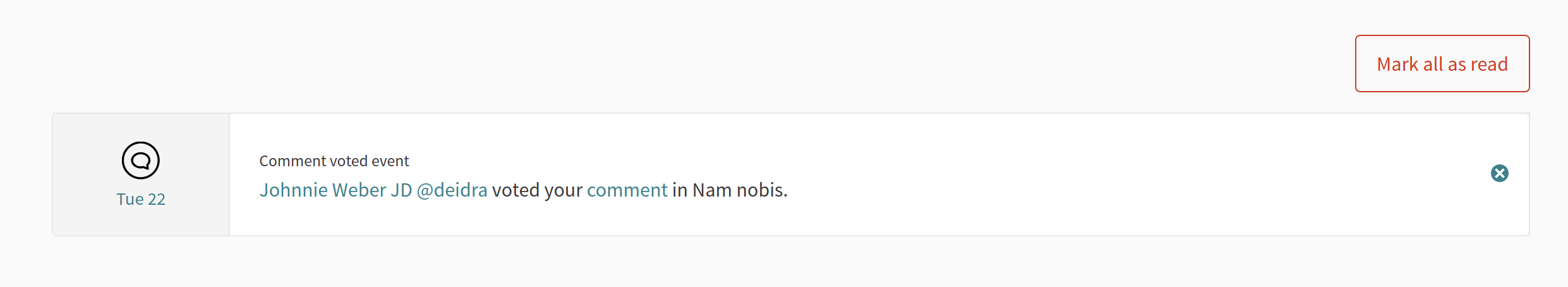Click the "voted your" text in notification
The height and width of the screenshot is (287, 1568).
pyautogui.click(x=537, y=190)
